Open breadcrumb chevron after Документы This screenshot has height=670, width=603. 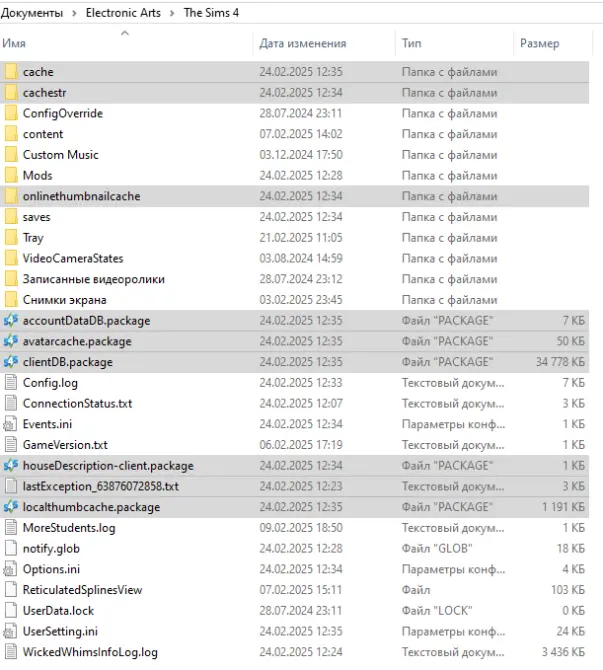point(73,13)
